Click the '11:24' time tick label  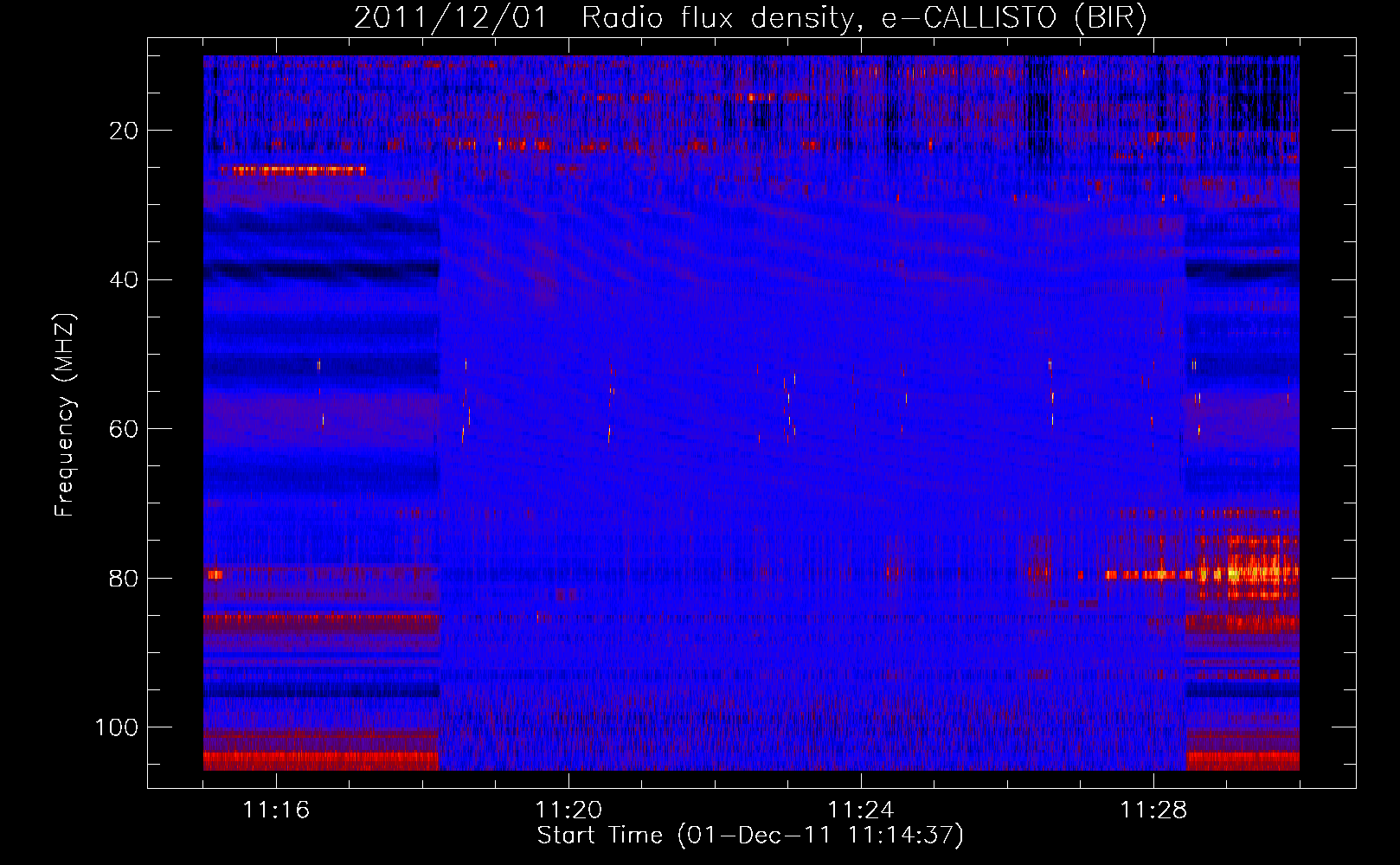(x=861, y=811)
